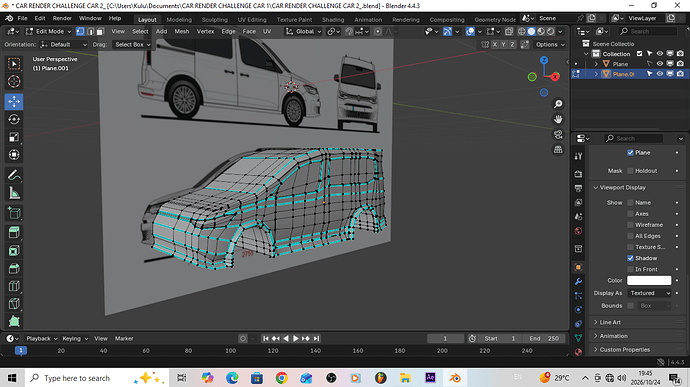Select the Bevel tool
Viewport: 690px width, 387px height.
14,268
